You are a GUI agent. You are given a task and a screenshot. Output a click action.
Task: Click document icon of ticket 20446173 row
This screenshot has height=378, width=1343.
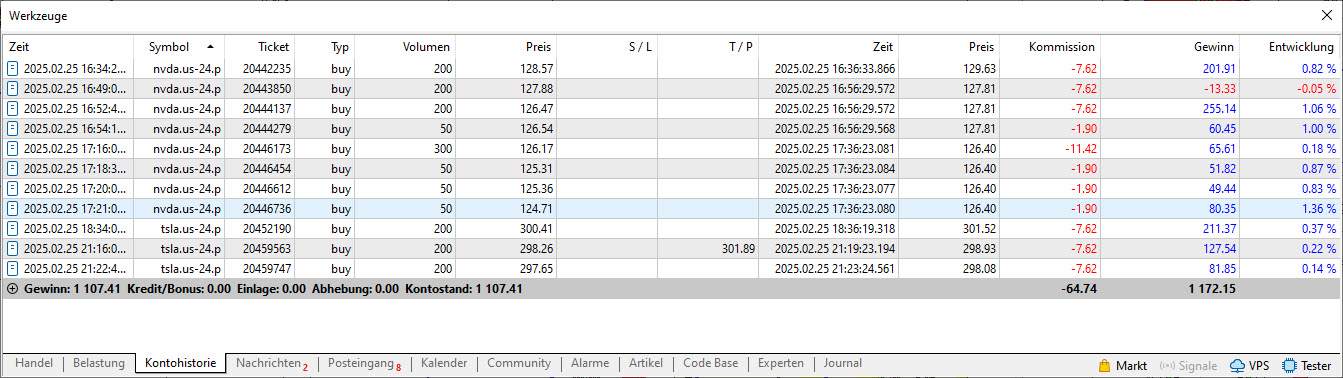point(13,148)
